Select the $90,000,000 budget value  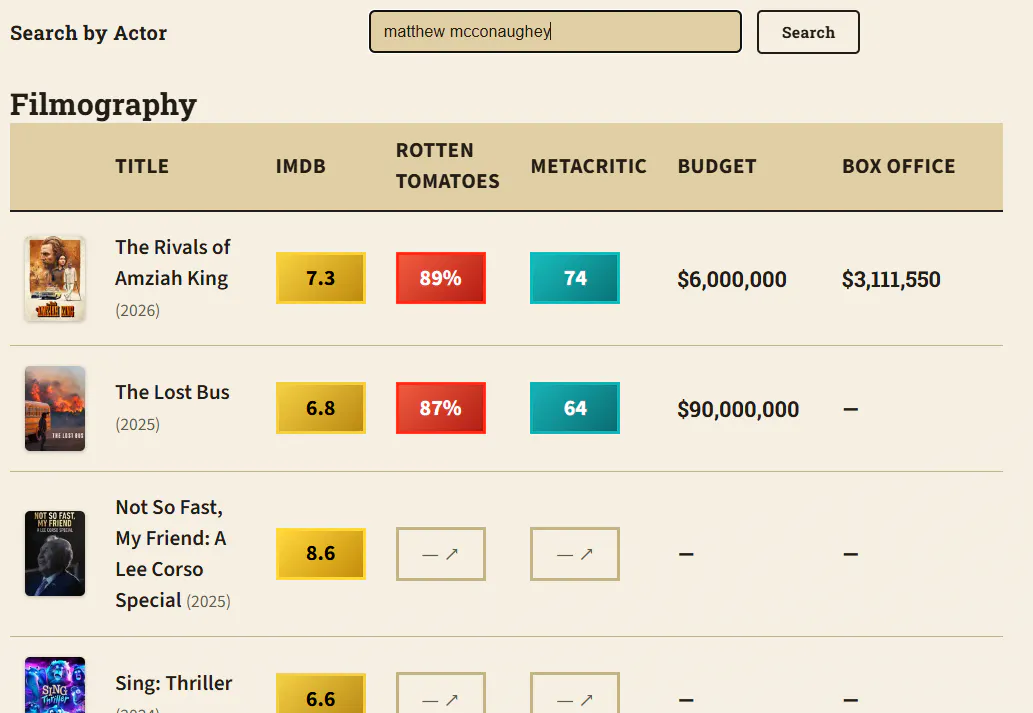click(x=738, y=409)
